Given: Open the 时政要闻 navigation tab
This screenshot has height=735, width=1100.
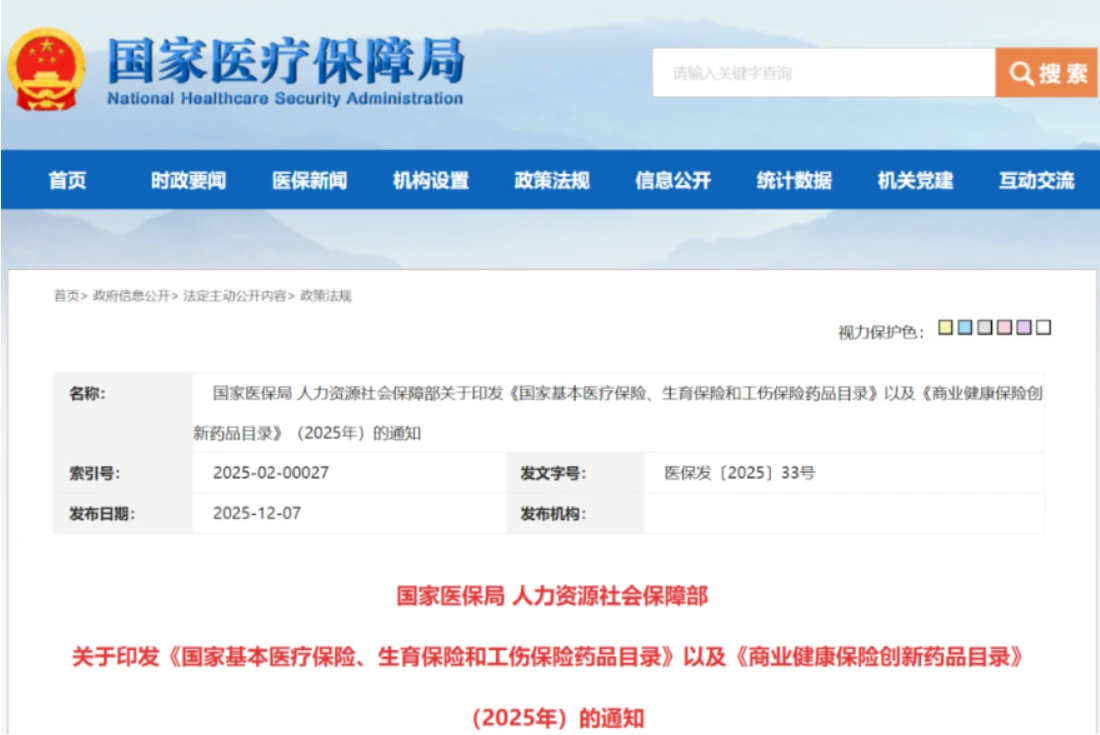Looking at the screenshot, I should [x=189, y=181].
